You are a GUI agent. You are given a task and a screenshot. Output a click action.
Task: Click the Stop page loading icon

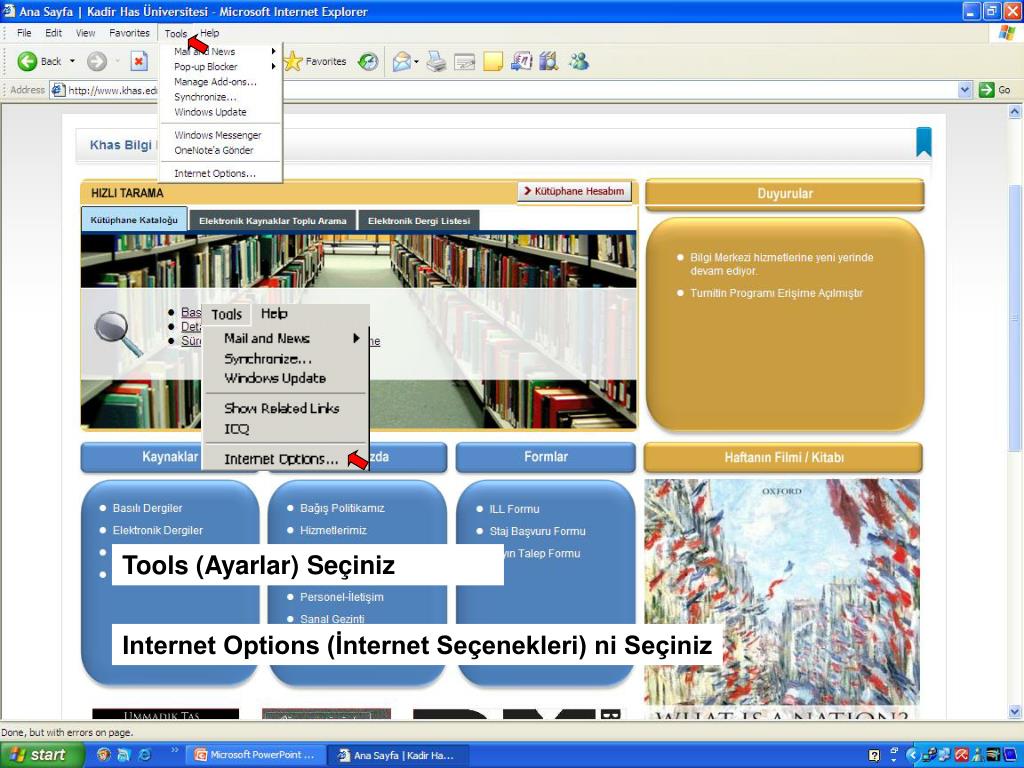coord(138,61)
